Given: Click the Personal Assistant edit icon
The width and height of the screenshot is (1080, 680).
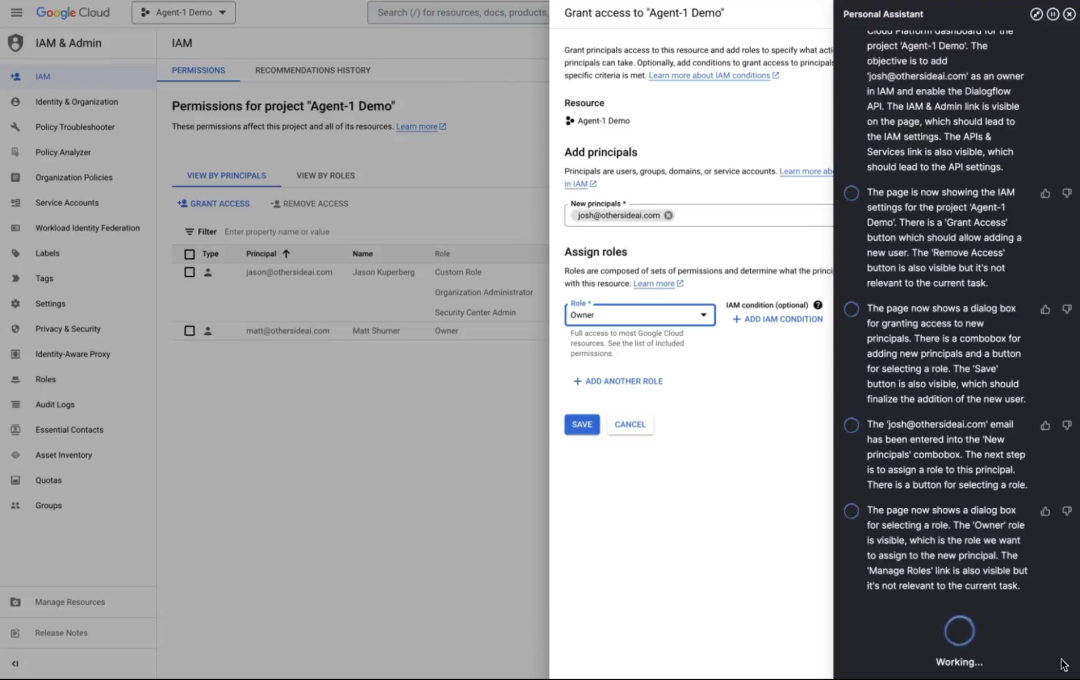Looking at the screenshot, I should 1036,14.
